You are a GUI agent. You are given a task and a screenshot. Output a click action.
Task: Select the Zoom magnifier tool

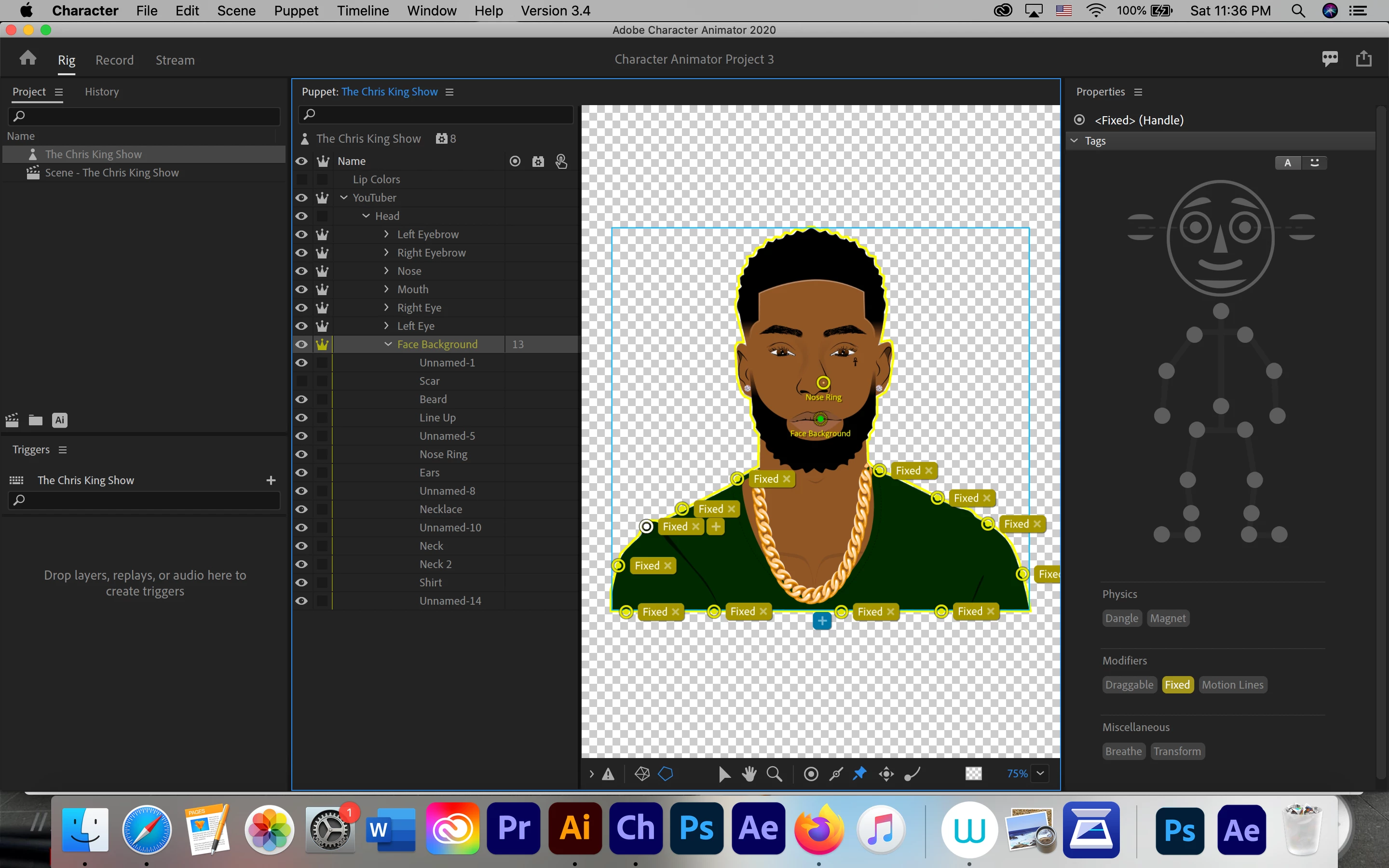[x=774, y=774]
